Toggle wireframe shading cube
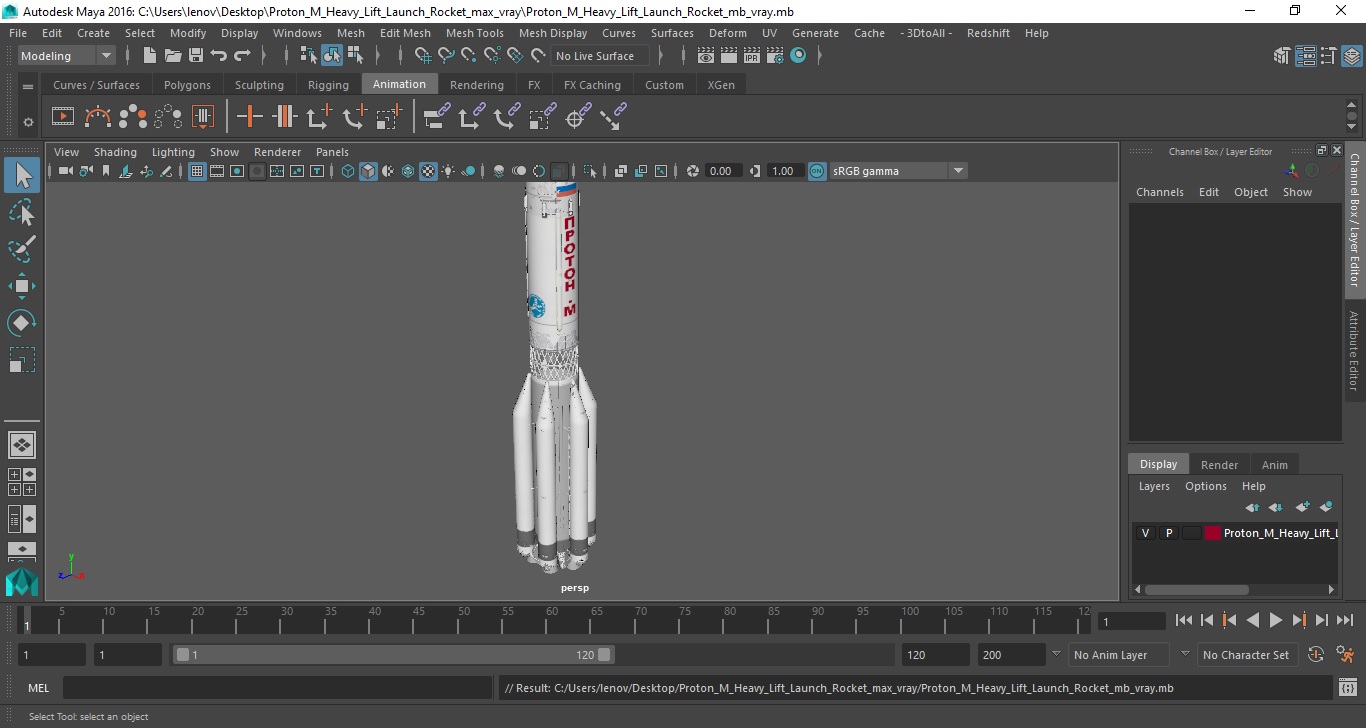This screenshot has width=1366, height=728. tap(348, 171)
